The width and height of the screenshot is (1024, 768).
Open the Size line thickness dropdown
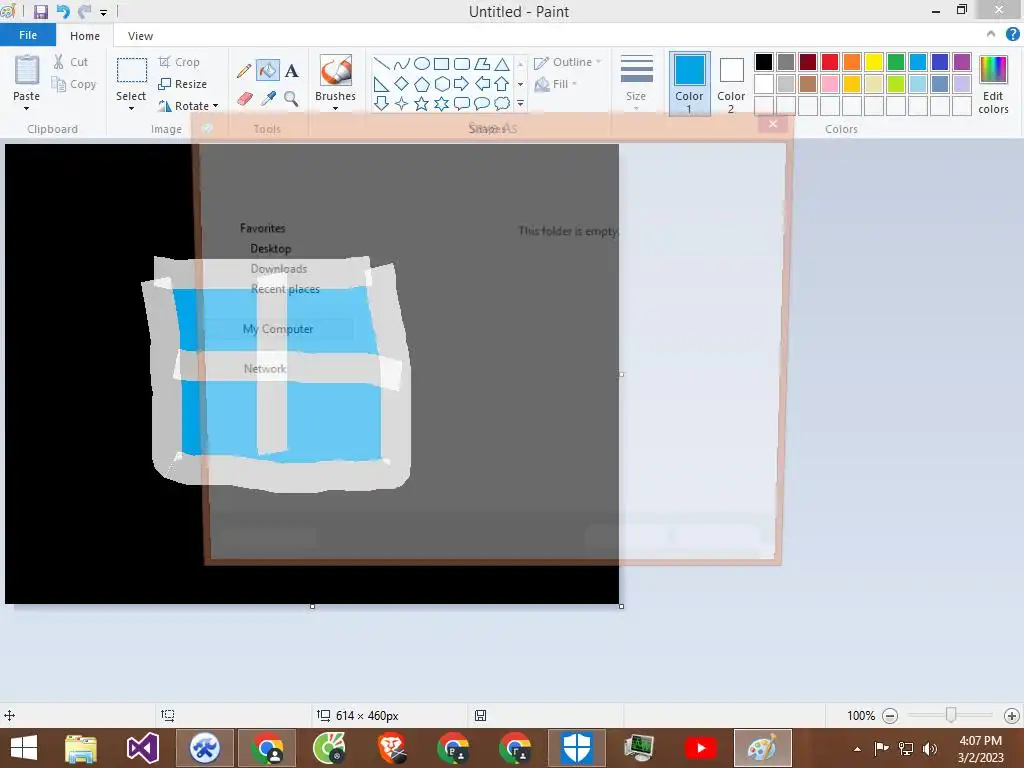(636, 82)
